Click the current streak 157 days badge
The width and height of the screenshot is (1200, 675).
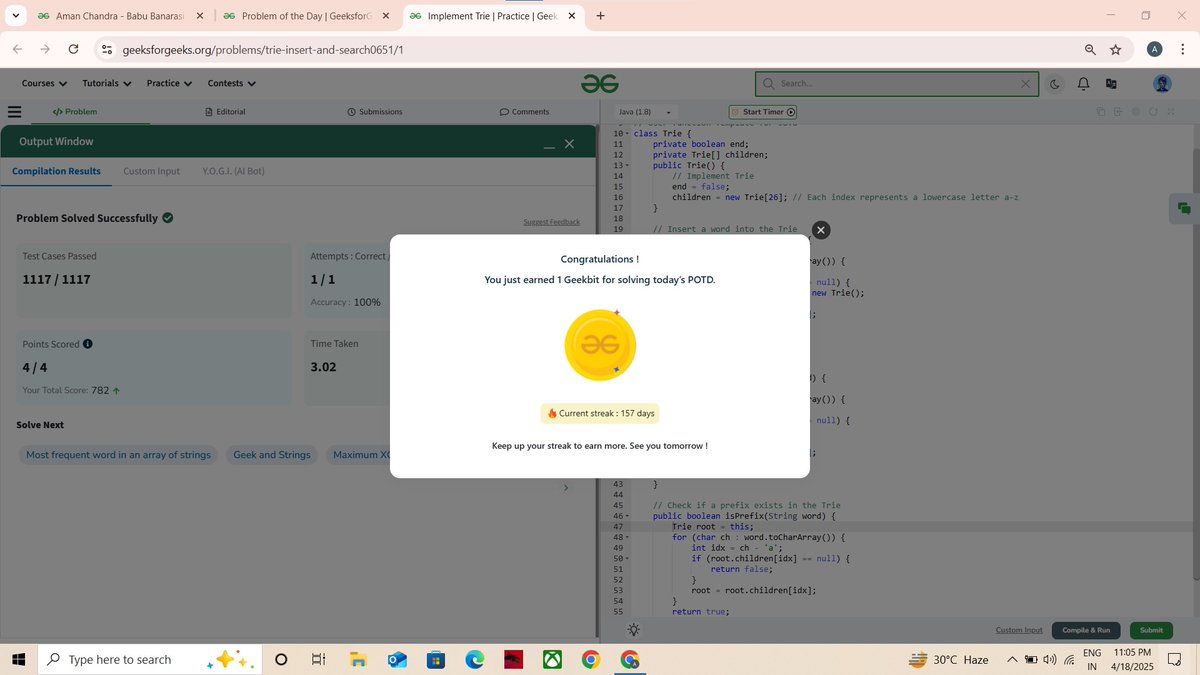600,413
